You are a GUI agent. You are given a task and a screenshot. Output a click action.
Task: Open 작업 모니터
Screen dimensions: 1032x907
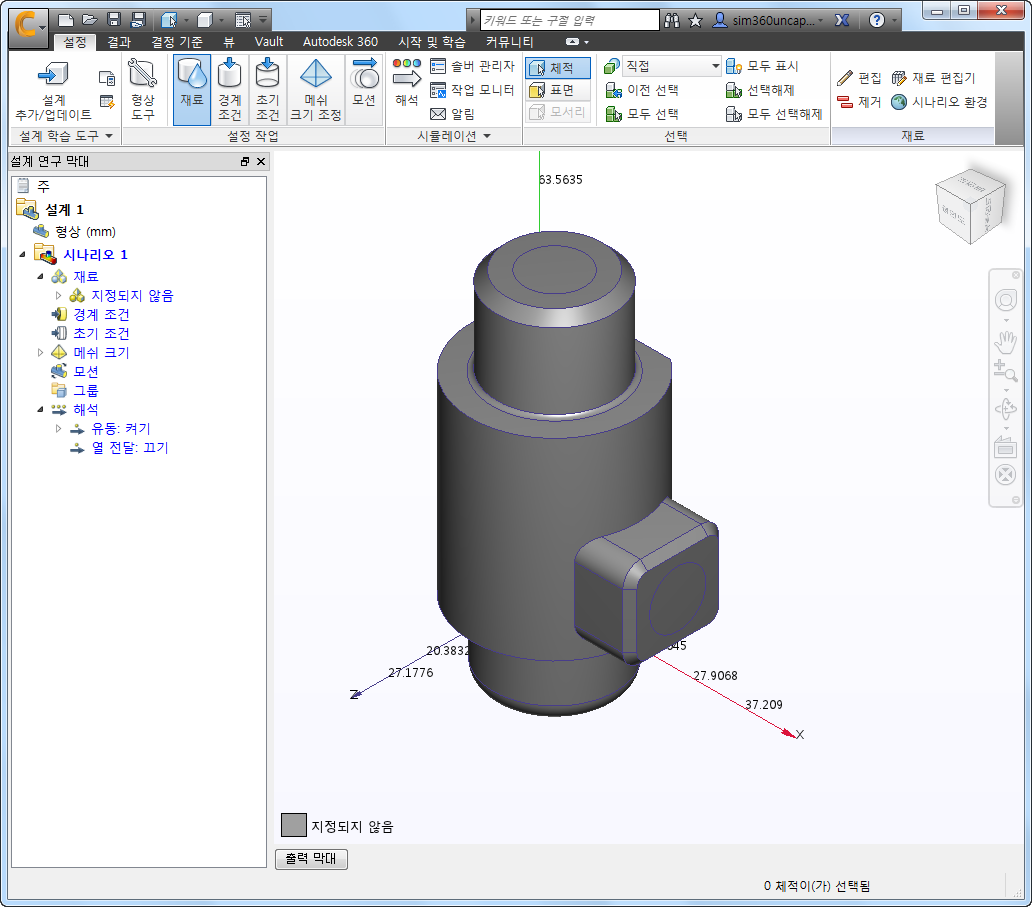point(472,90)
